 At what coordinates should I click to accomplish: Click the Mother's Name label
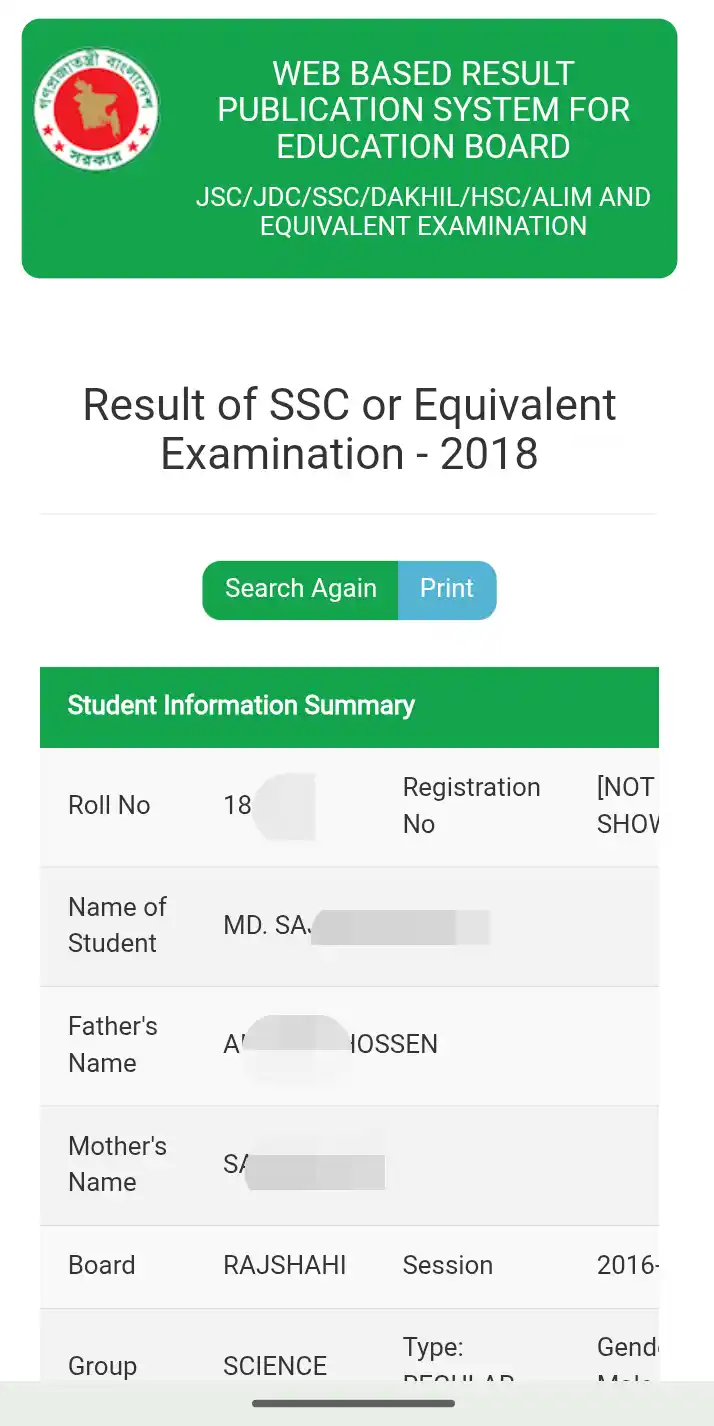[117, 1164]
